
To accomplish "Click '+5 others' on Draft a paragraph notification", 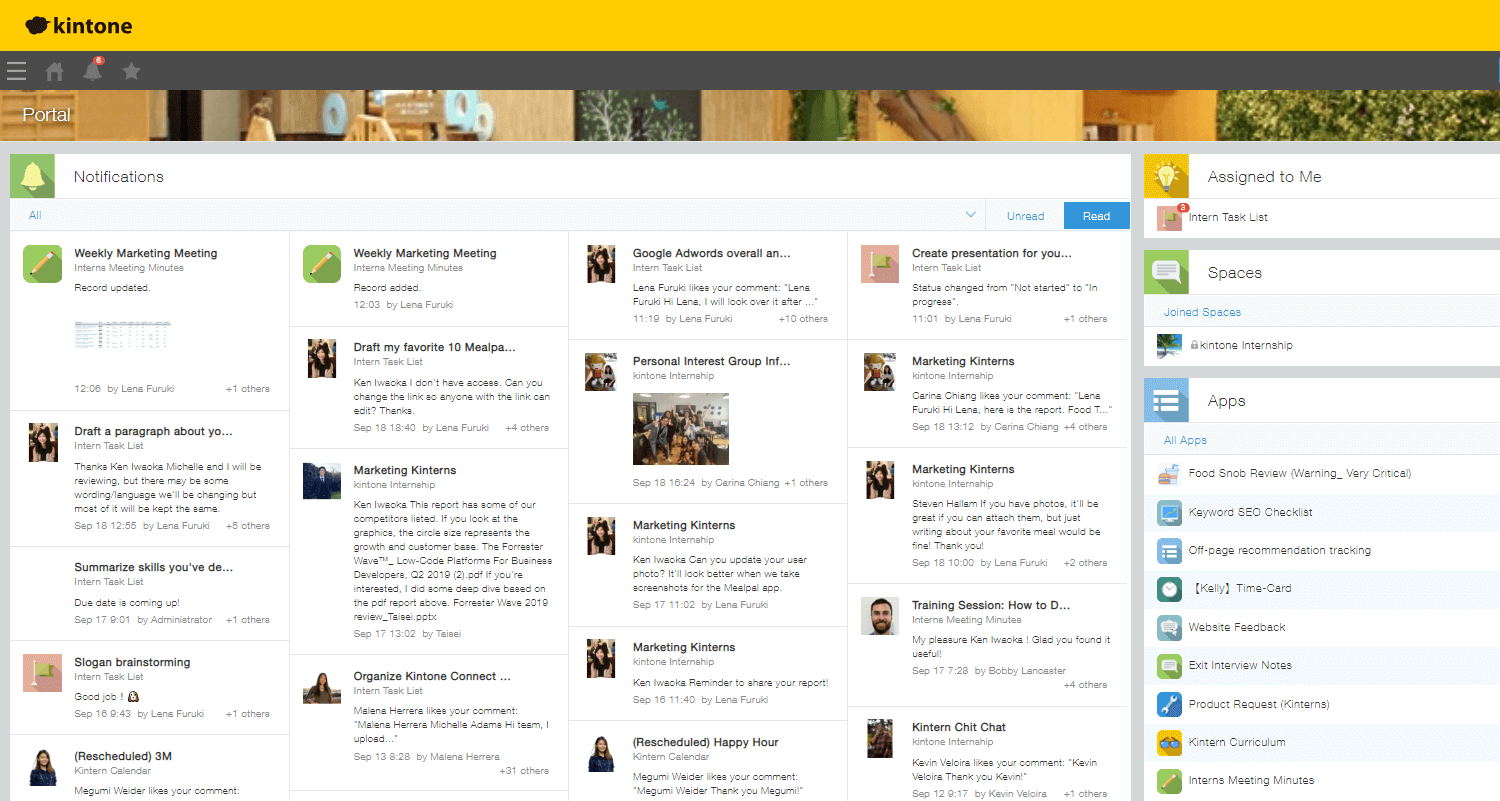I will coord(247,525).
